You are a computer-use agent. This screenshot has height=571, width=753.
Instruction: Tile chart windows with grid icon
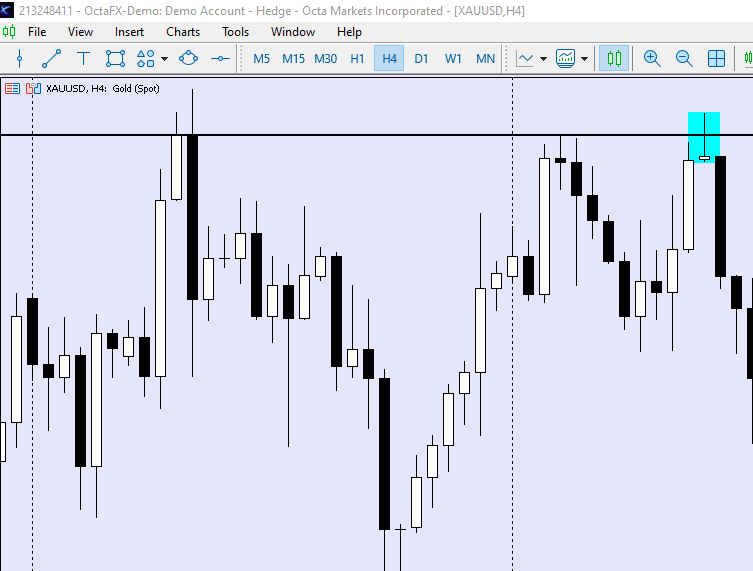pos(716,59)
